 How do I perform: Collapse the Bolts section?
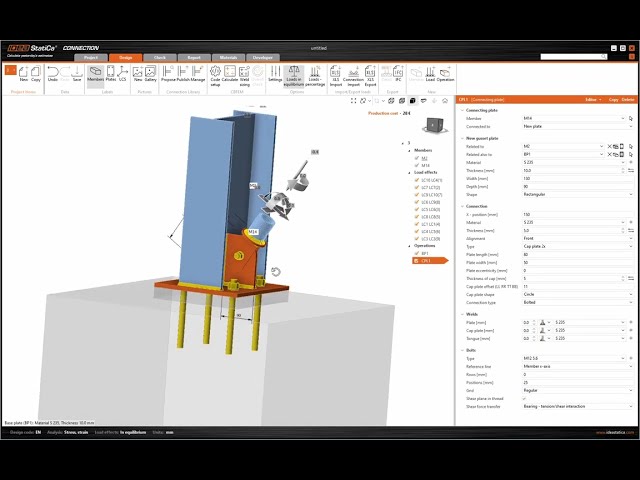(x=462, y=350)
